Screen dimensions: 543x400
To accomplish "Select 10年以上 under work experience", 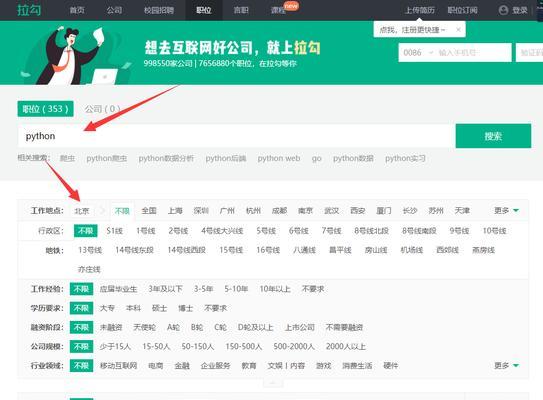I will coord(275,289).
